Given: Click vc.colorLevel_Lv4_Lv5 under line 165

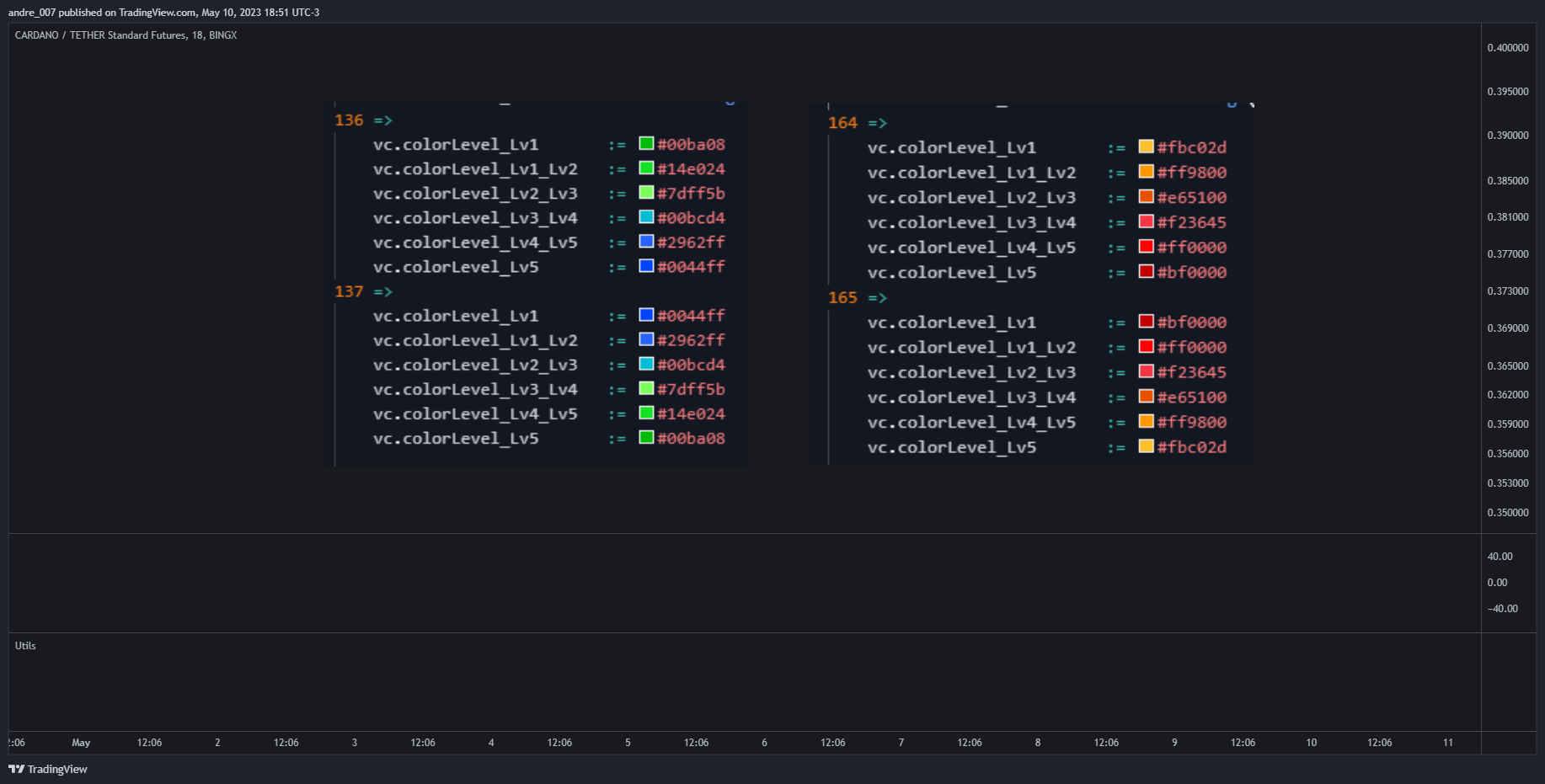Looking at the screenshot, I should point(972,423).
